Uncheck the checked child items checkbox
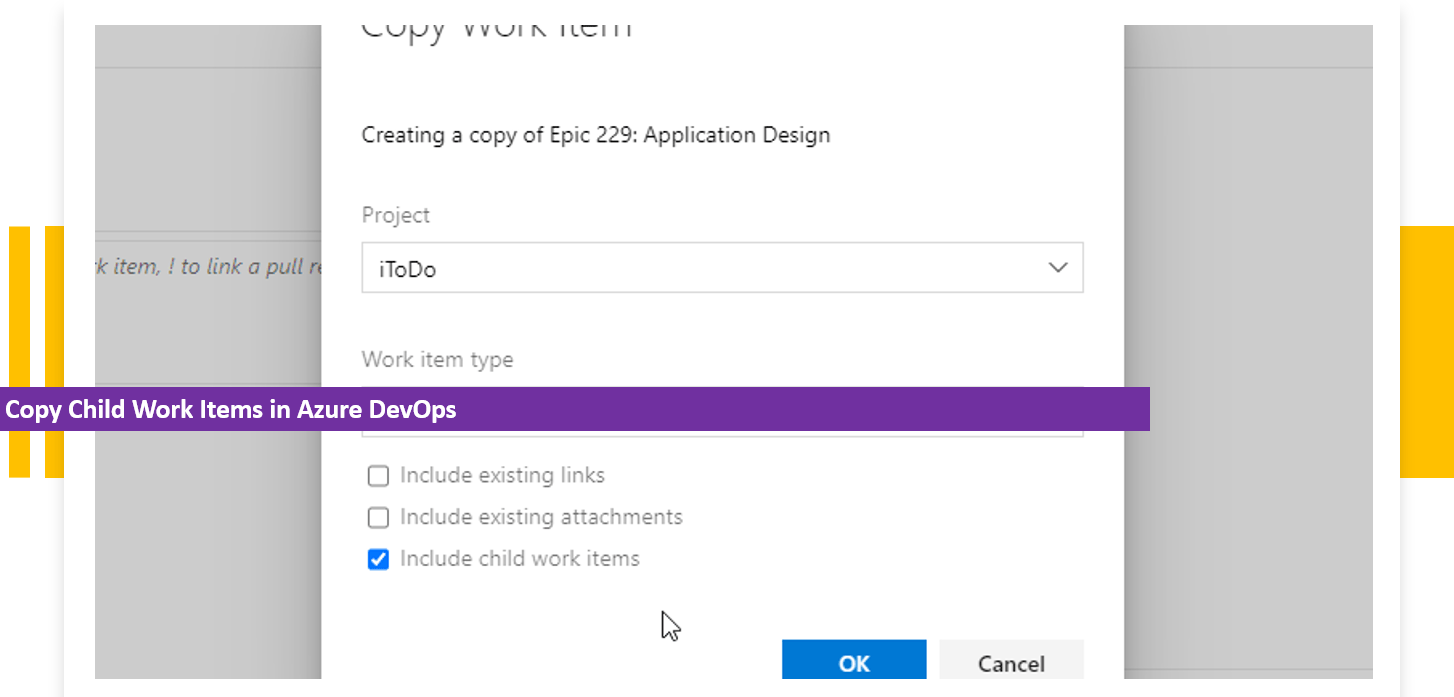1454x697 pixels. [x=378, y=559]
